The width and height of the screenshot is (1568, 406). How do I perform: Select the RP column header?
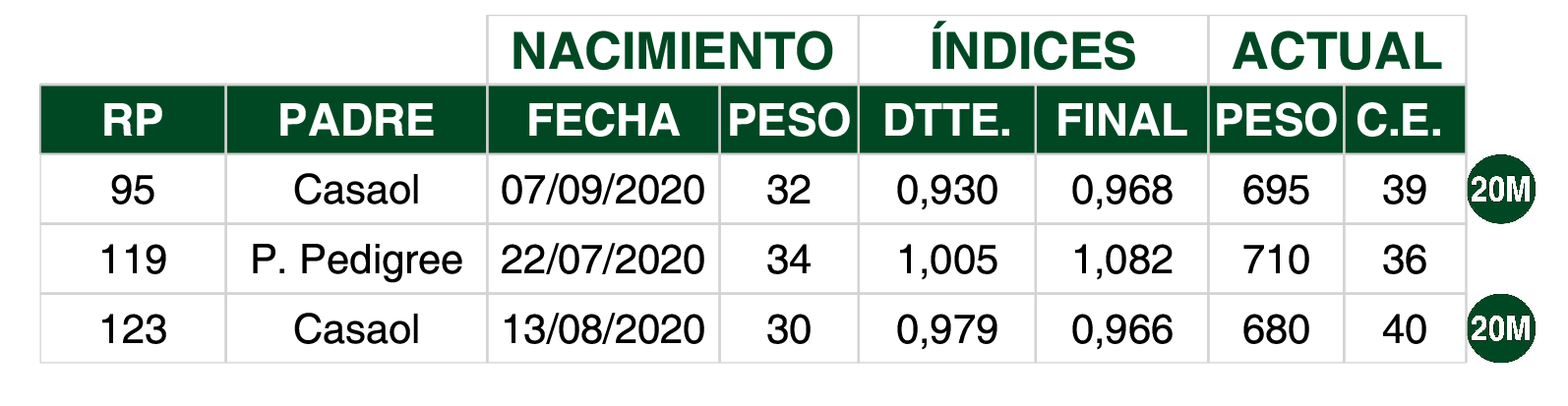(133, 120)
